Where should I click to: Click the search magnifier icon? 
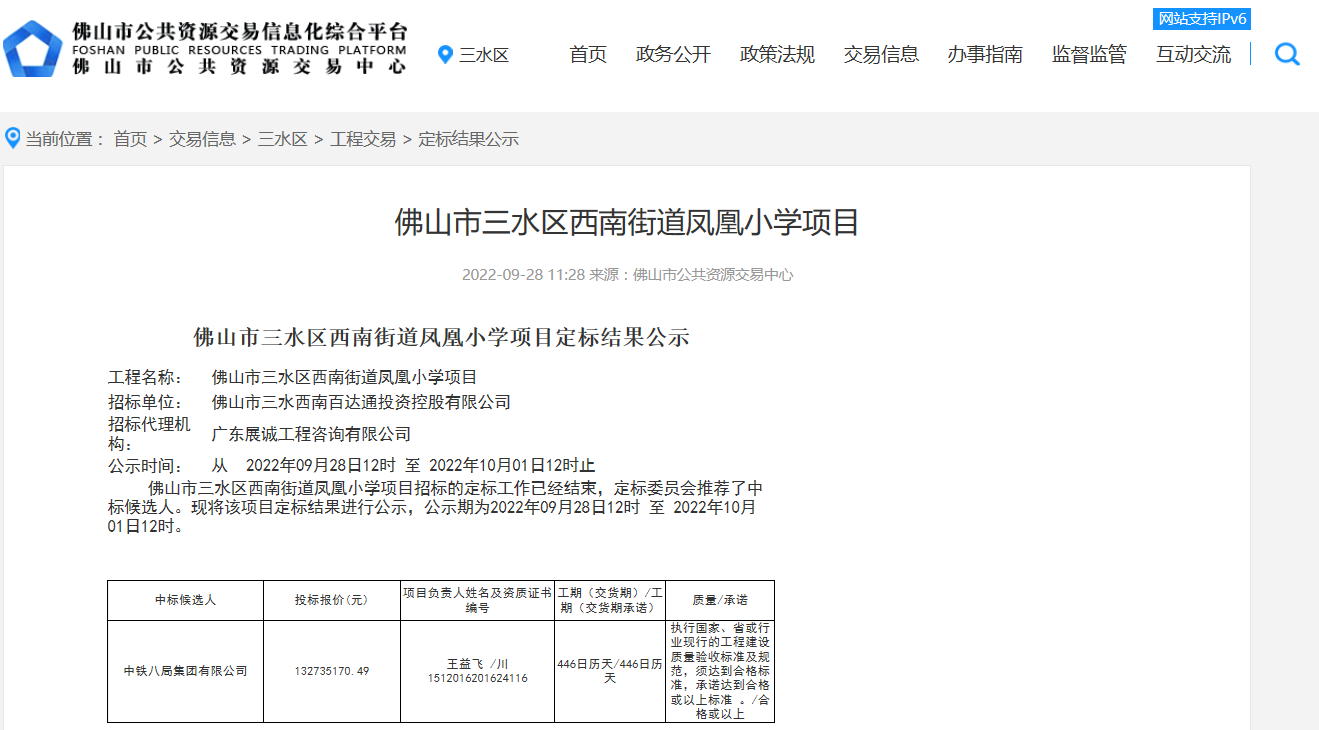(x=1286, y=55)
